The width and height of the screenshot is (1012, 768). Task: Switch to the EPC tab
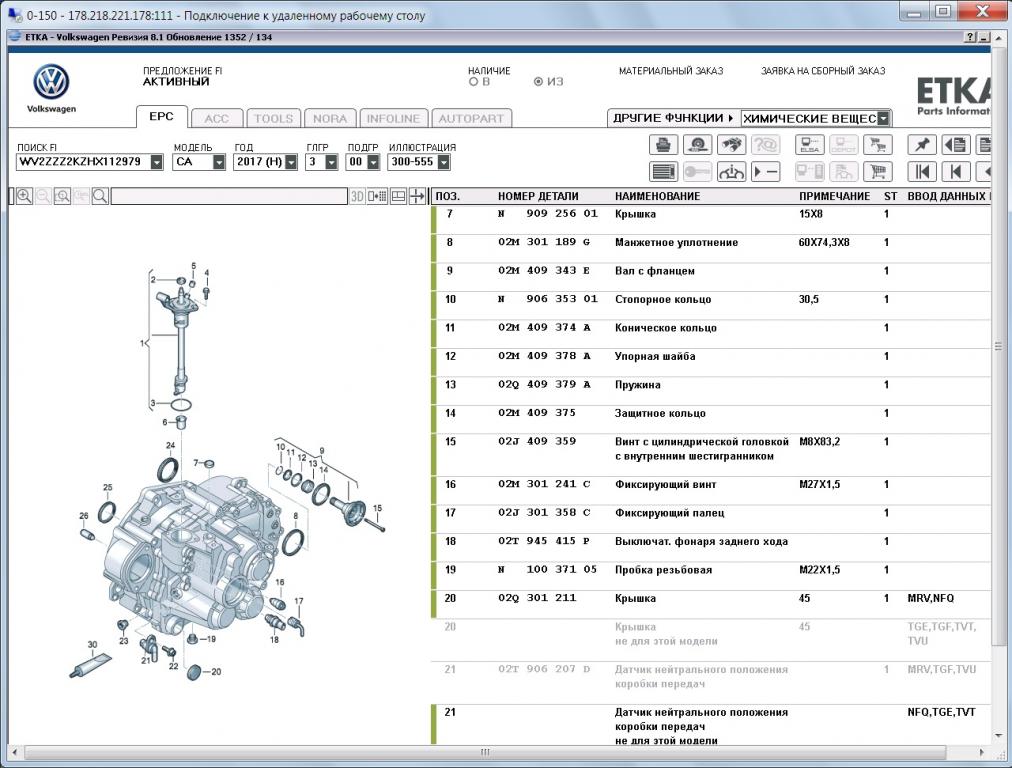coord(161,117)
